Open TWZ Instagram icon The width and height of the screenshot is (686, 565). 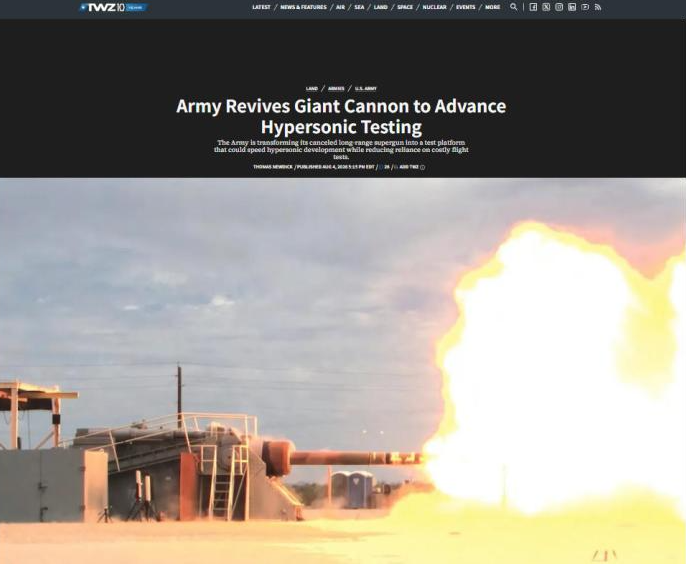coord(559,7)
